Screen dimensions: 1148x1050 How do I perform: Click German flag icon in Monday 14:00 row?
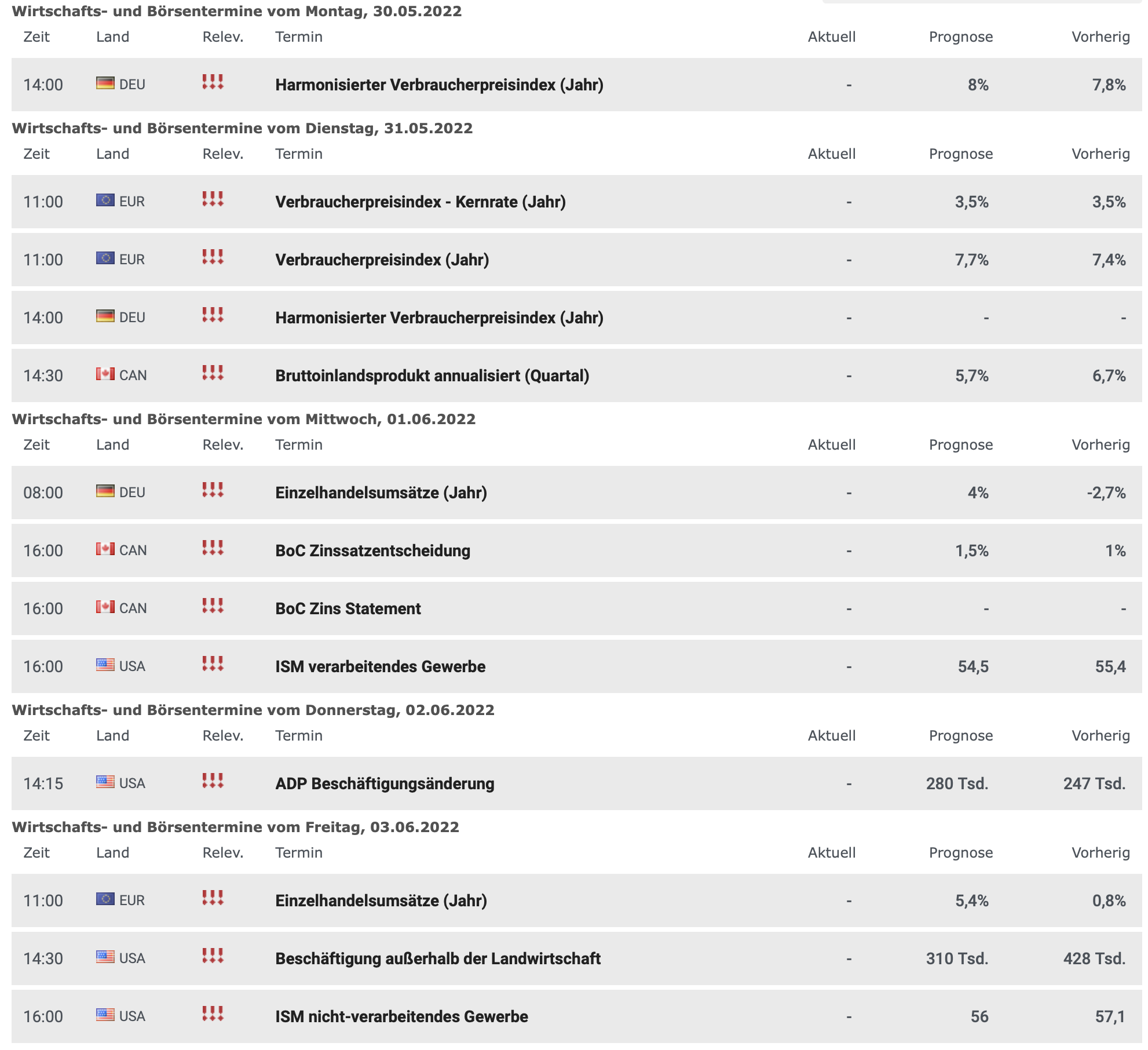(105, 83)
